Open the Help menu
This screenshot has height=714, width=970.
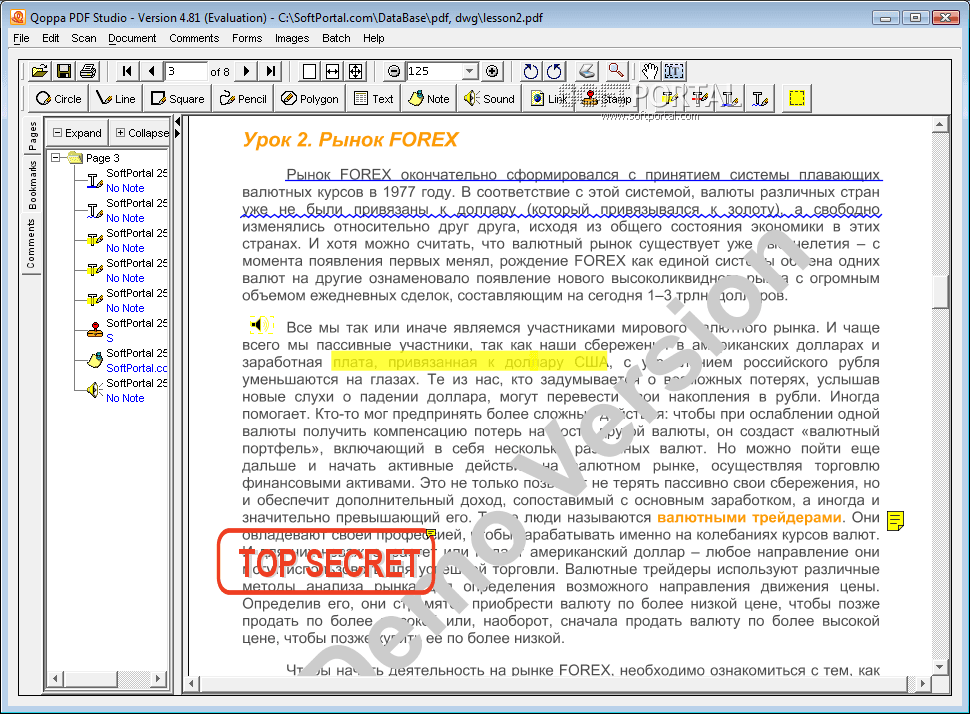coord(374,38)
